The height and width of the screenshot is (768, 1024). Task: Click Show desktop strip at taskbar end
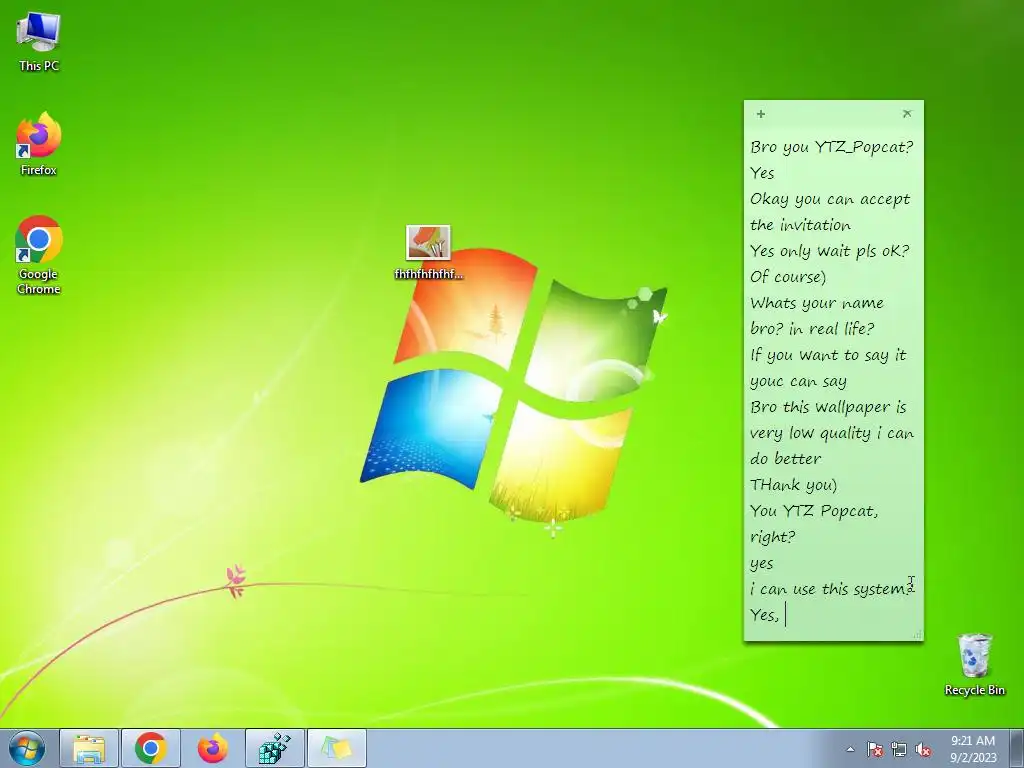point(1016,748)
